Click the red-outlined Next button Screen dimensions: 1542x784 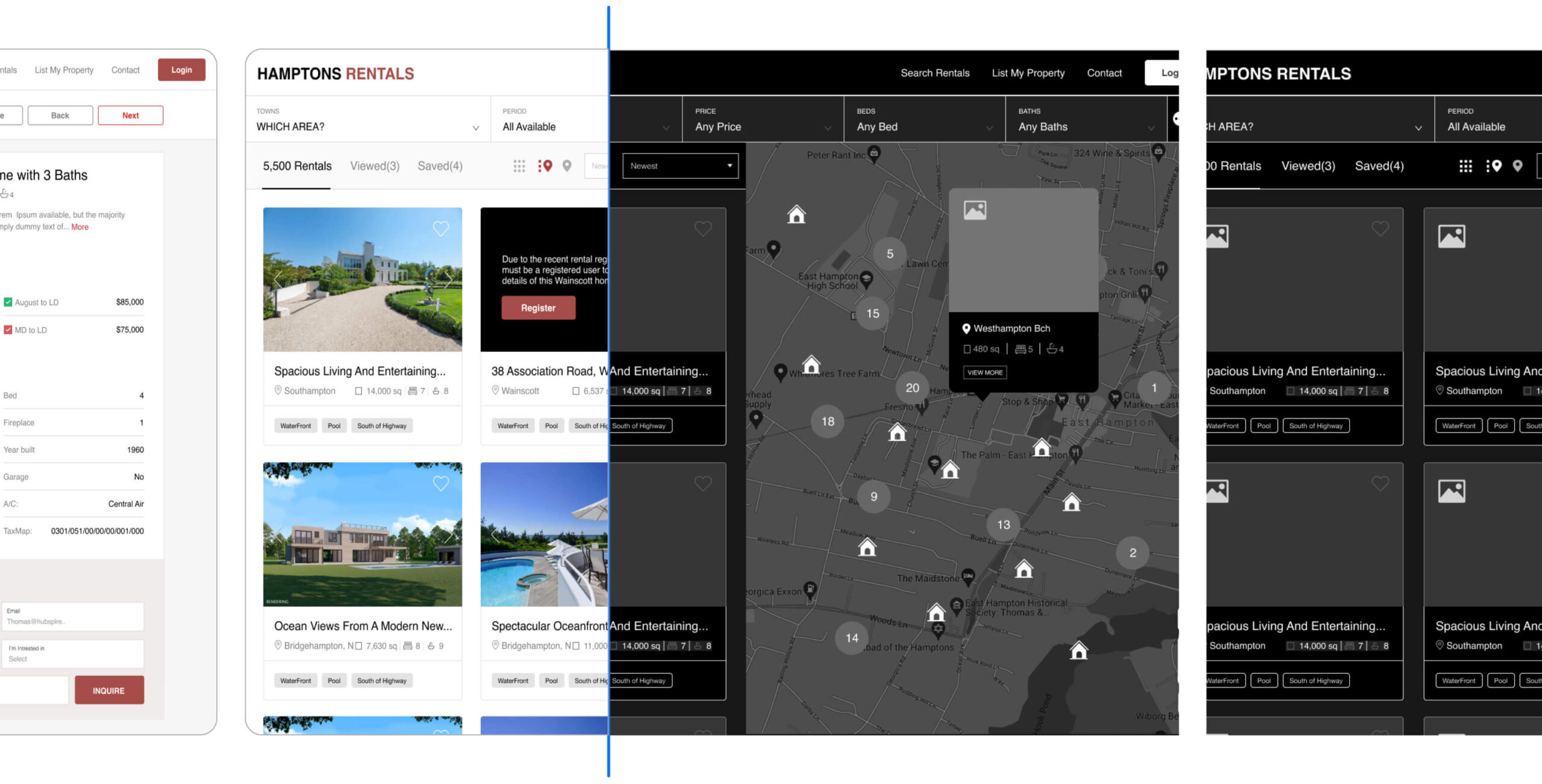point(131,116)
